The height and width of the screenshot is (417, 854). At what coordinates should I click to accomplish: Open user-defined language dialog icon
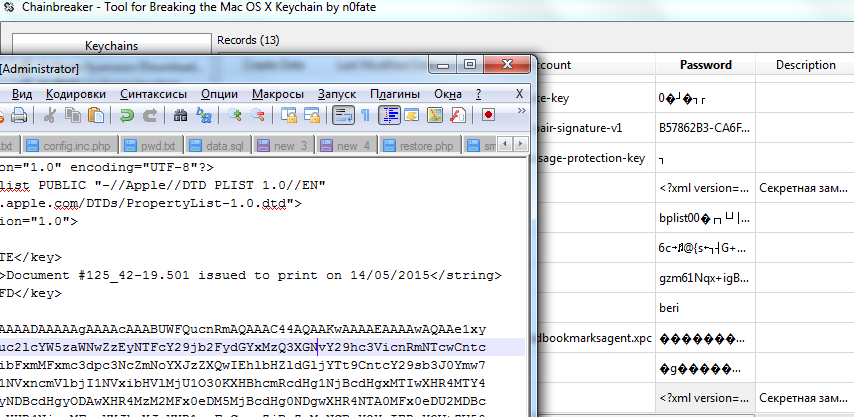412,115
